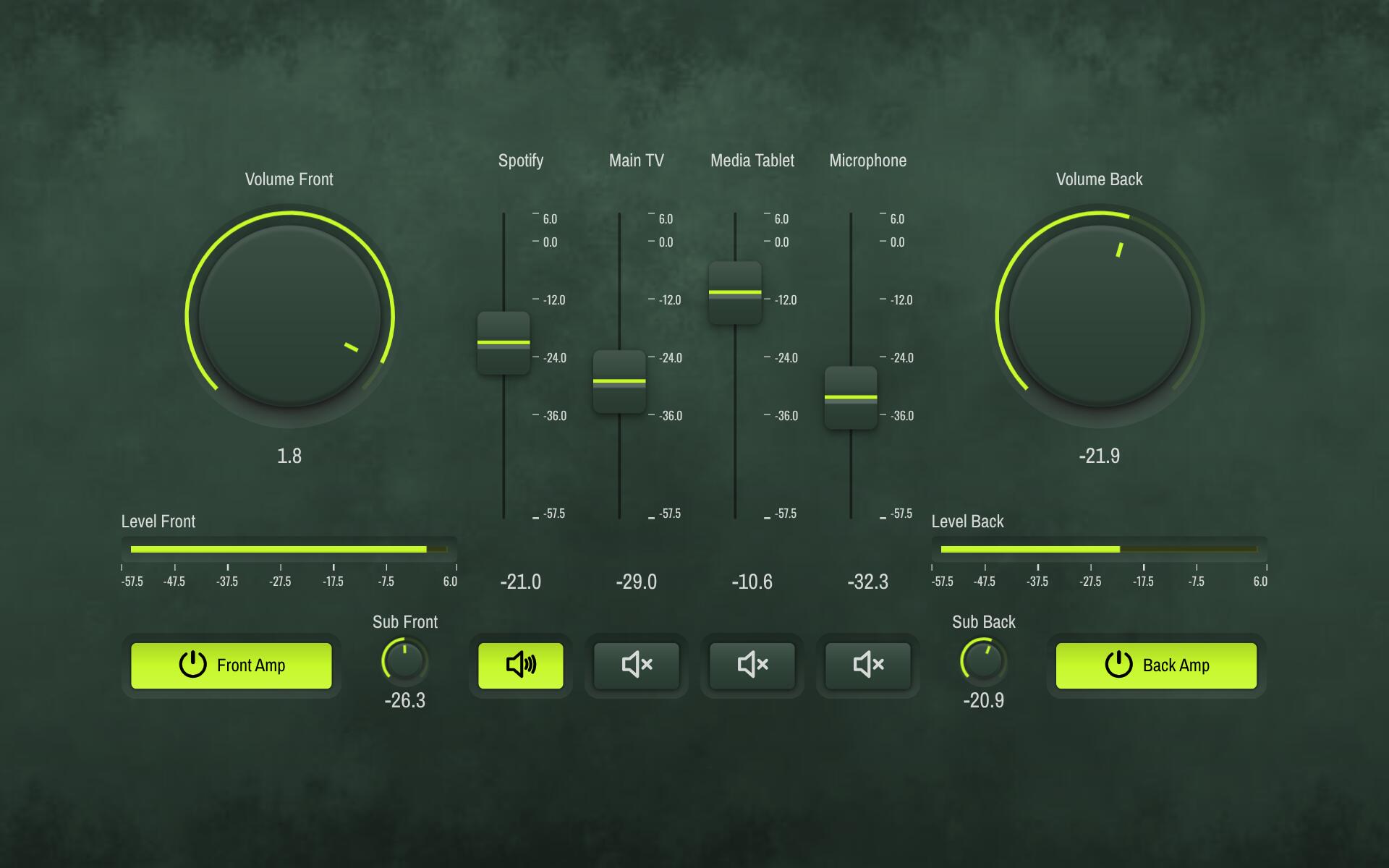Click the Volume Back dial
Viewport: 1389px width, 868px height.
1100,316
